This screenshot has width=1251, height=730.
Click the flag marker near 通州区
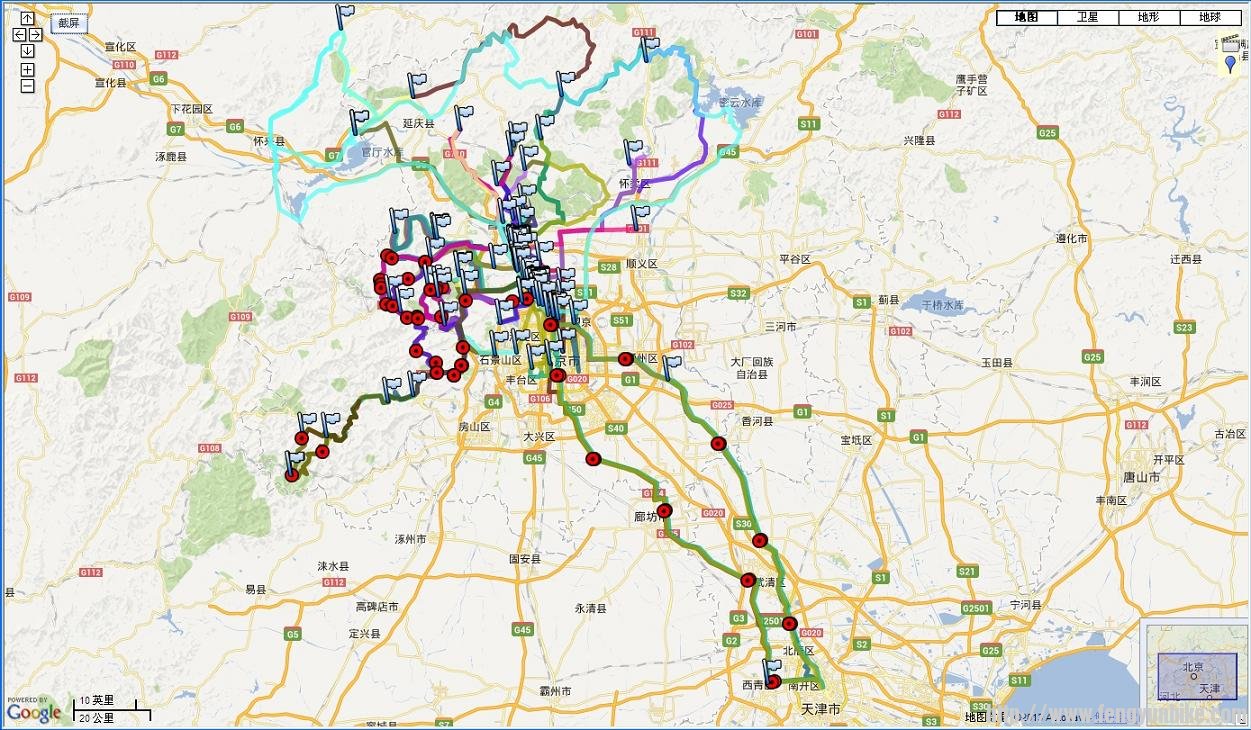coord(672,366)
